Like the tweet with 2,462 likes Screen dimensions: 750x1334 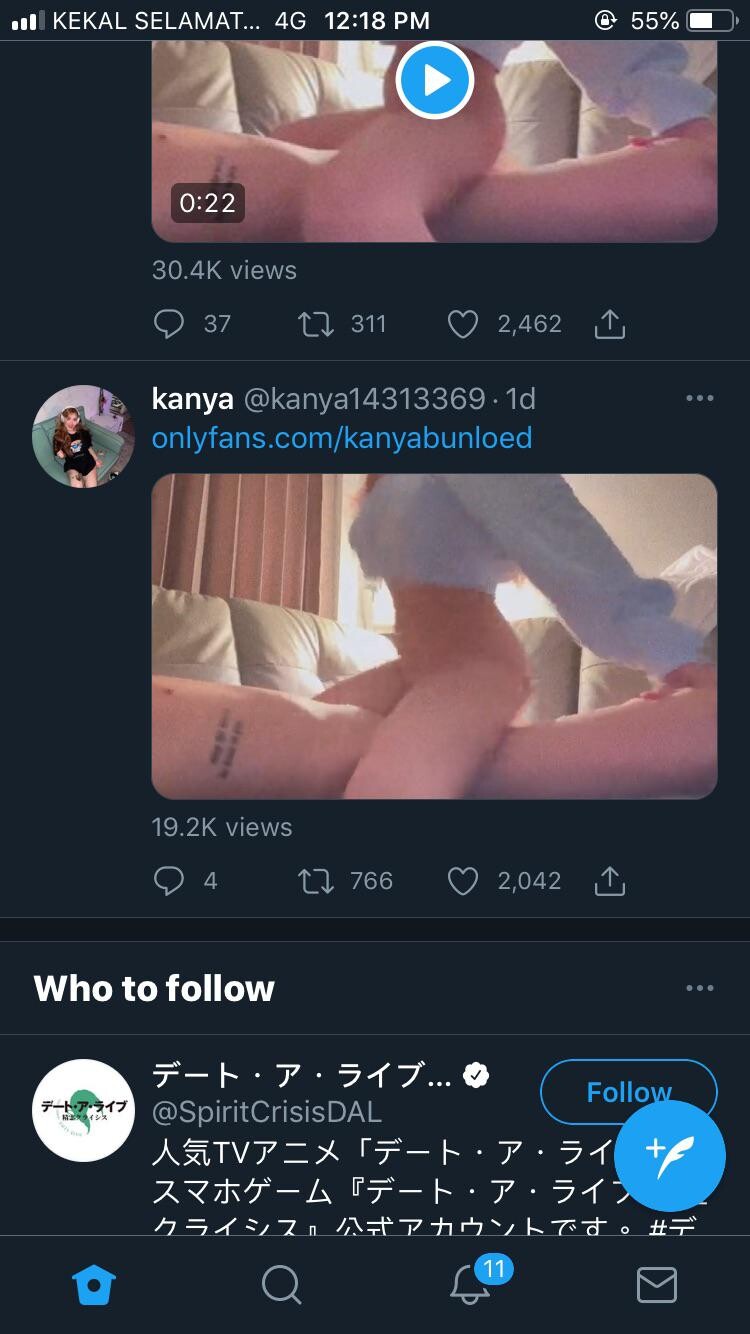coord(462,324)
